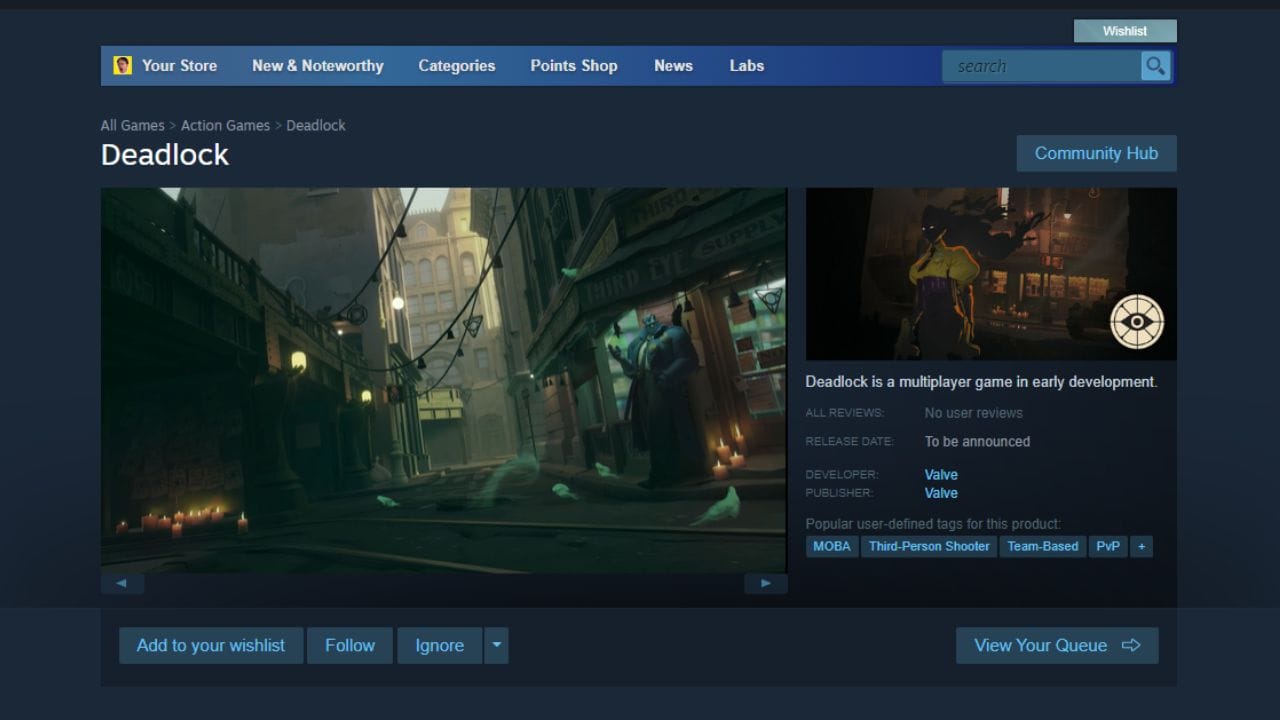1280x720 pixels.
Task: Advance to next screenshot with right arrow
Action: pyautogui.click(x=766, y=583)
